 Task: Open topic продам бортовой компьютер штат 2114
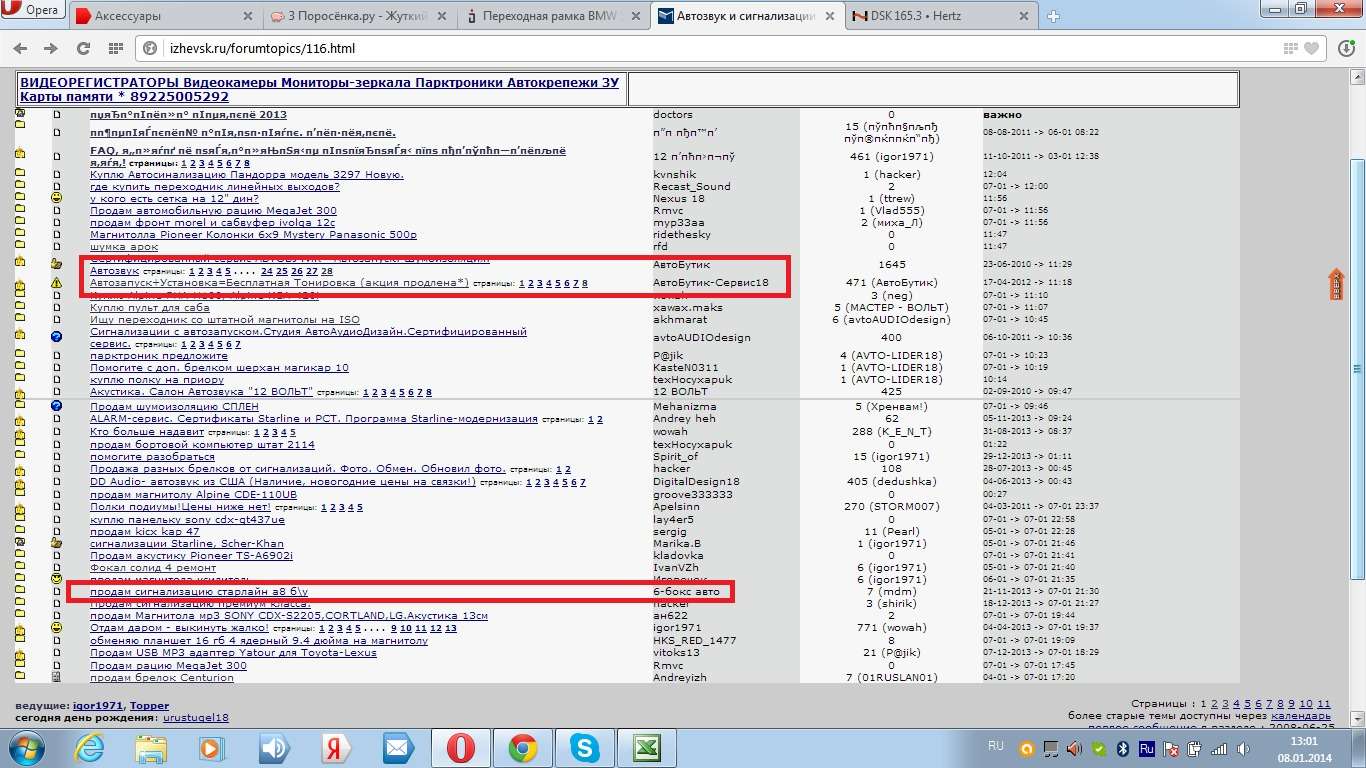click(x=202, y=444)
